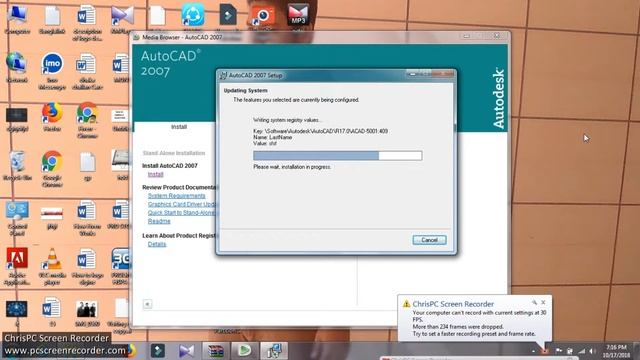Click the system clock showing 7:16 PM
Image resolution: width=640 pixels, height=360 pixels.
pyautogui.click(x=616, y=351)
